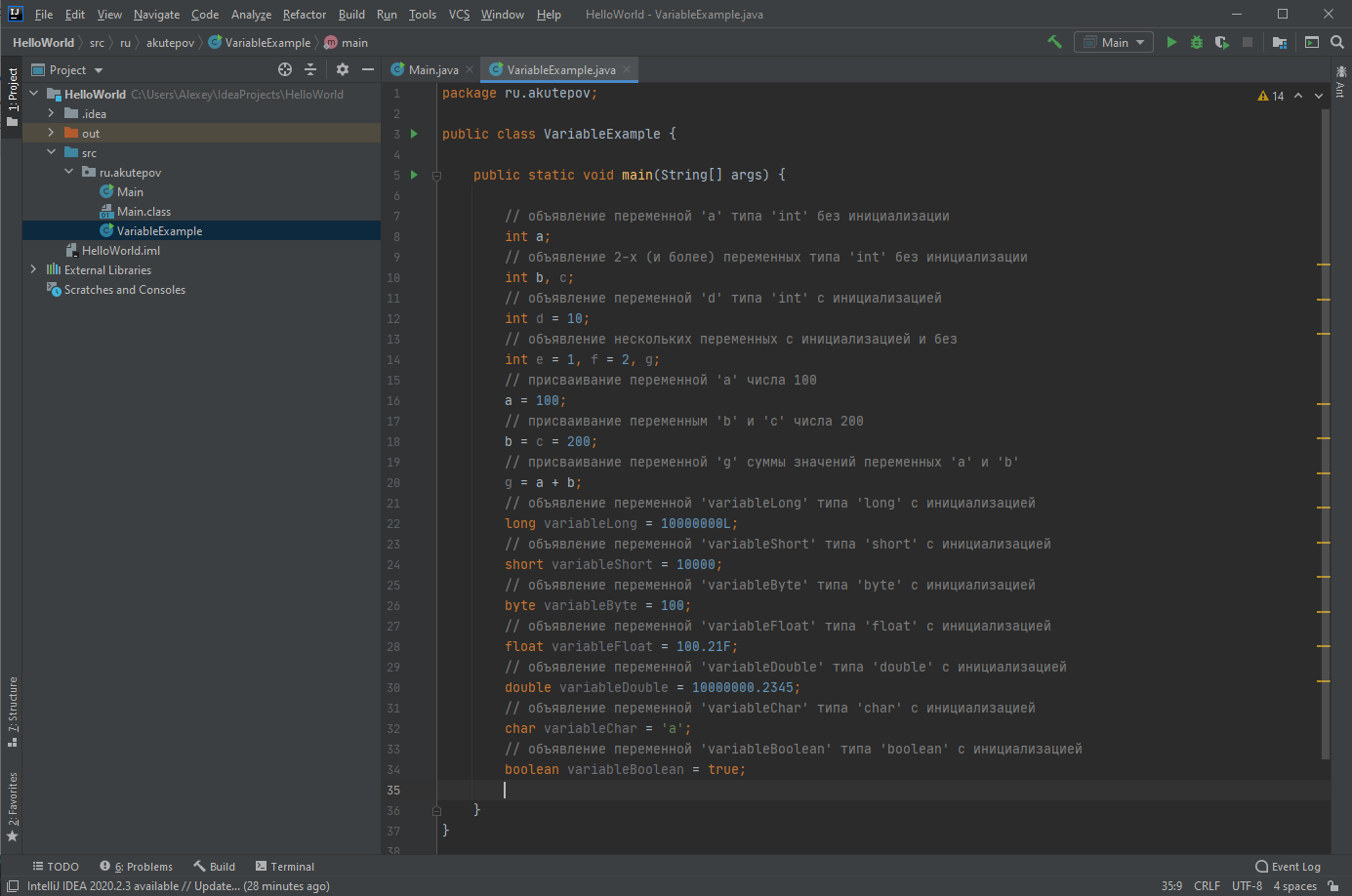
Task: Click the Build Project hammer icon
Action: [x=1054, y=42]
